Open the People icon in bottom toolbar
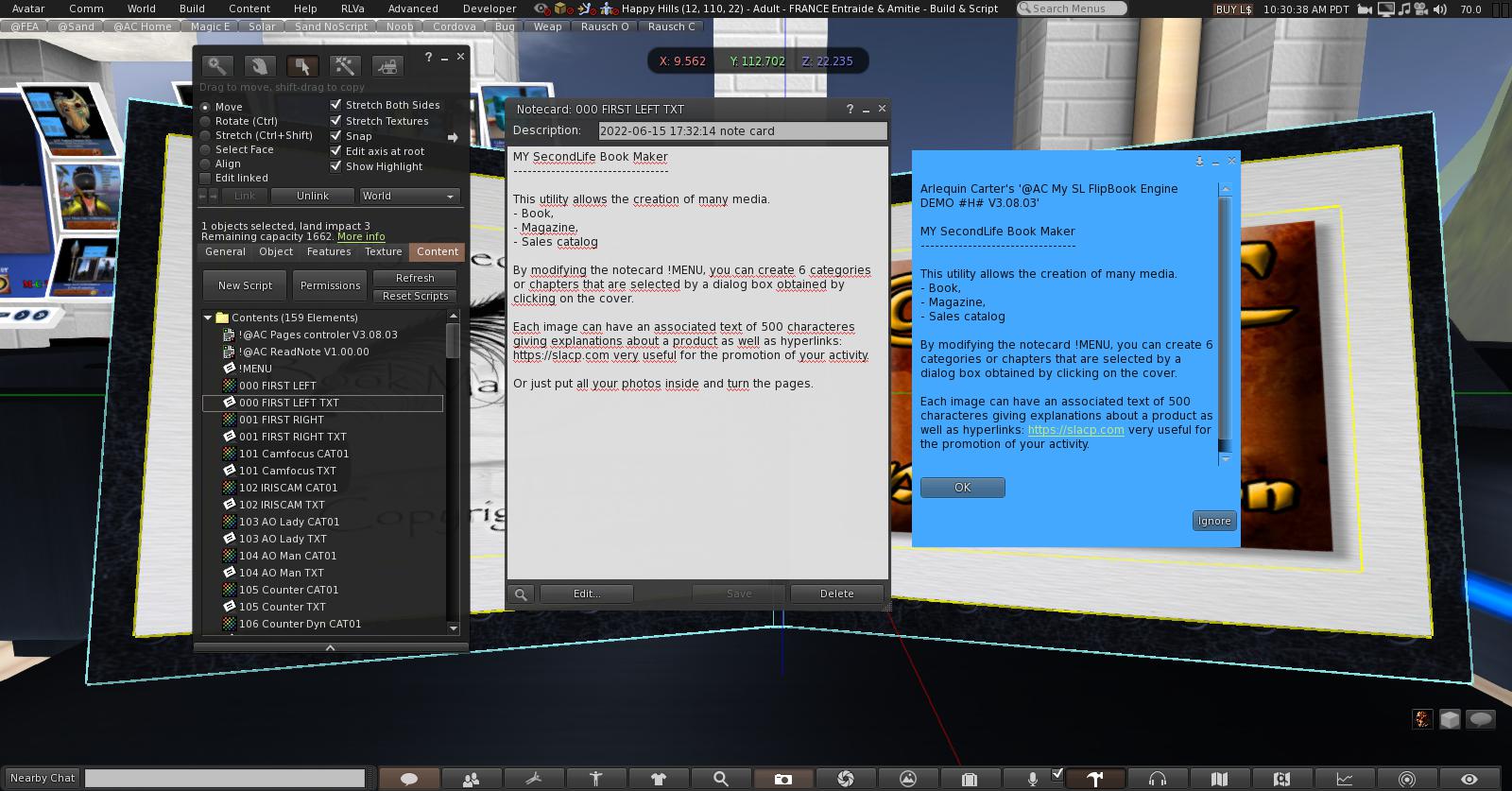The width and height of the screenshot is (1512, 791). [471, 779]
